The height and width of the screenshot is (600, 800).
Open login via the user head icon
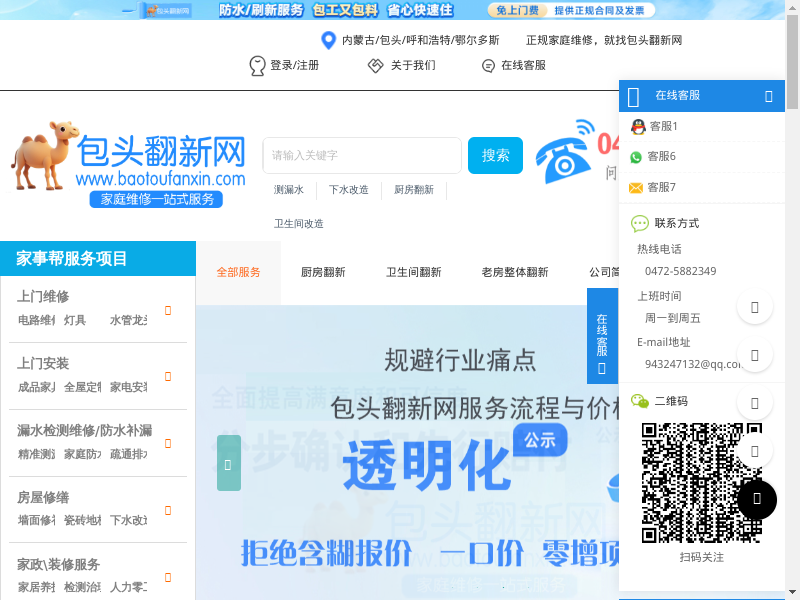(257, 66)
